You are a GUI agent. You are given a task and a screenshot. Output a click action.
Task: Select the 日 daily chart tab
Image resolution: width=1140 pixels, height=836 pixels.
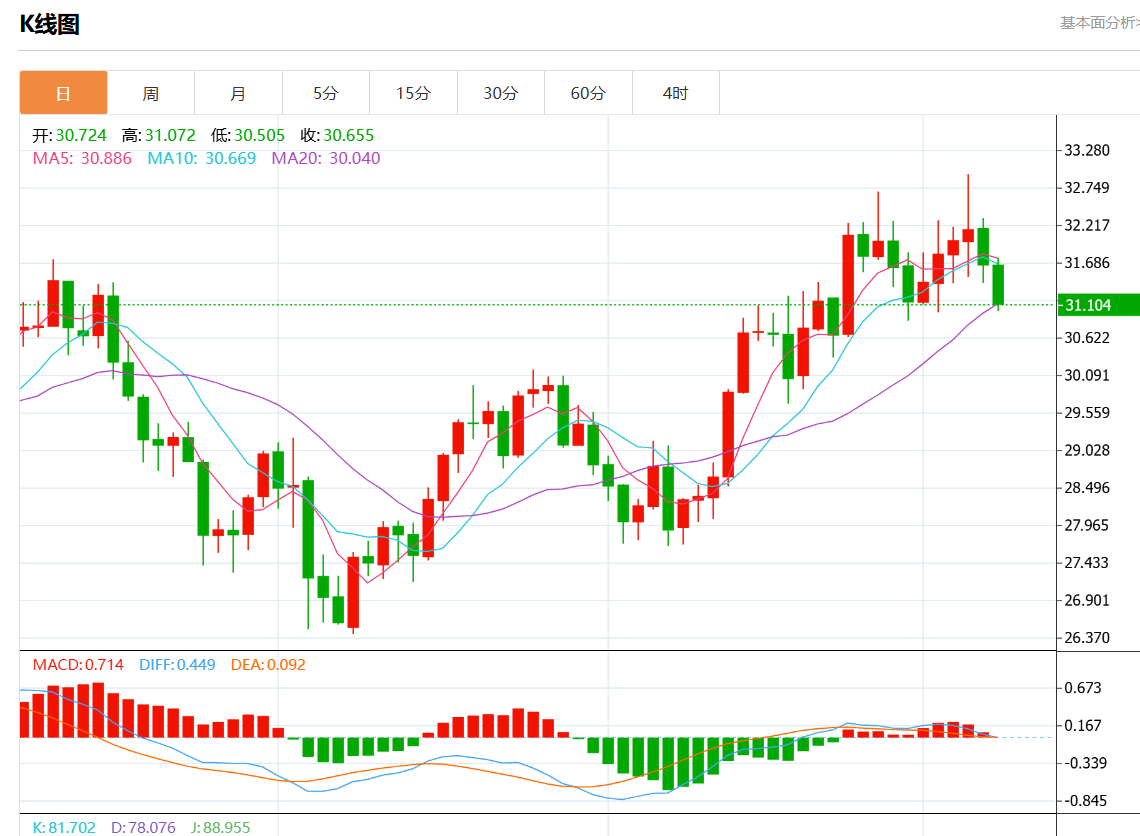coord(63,93)
